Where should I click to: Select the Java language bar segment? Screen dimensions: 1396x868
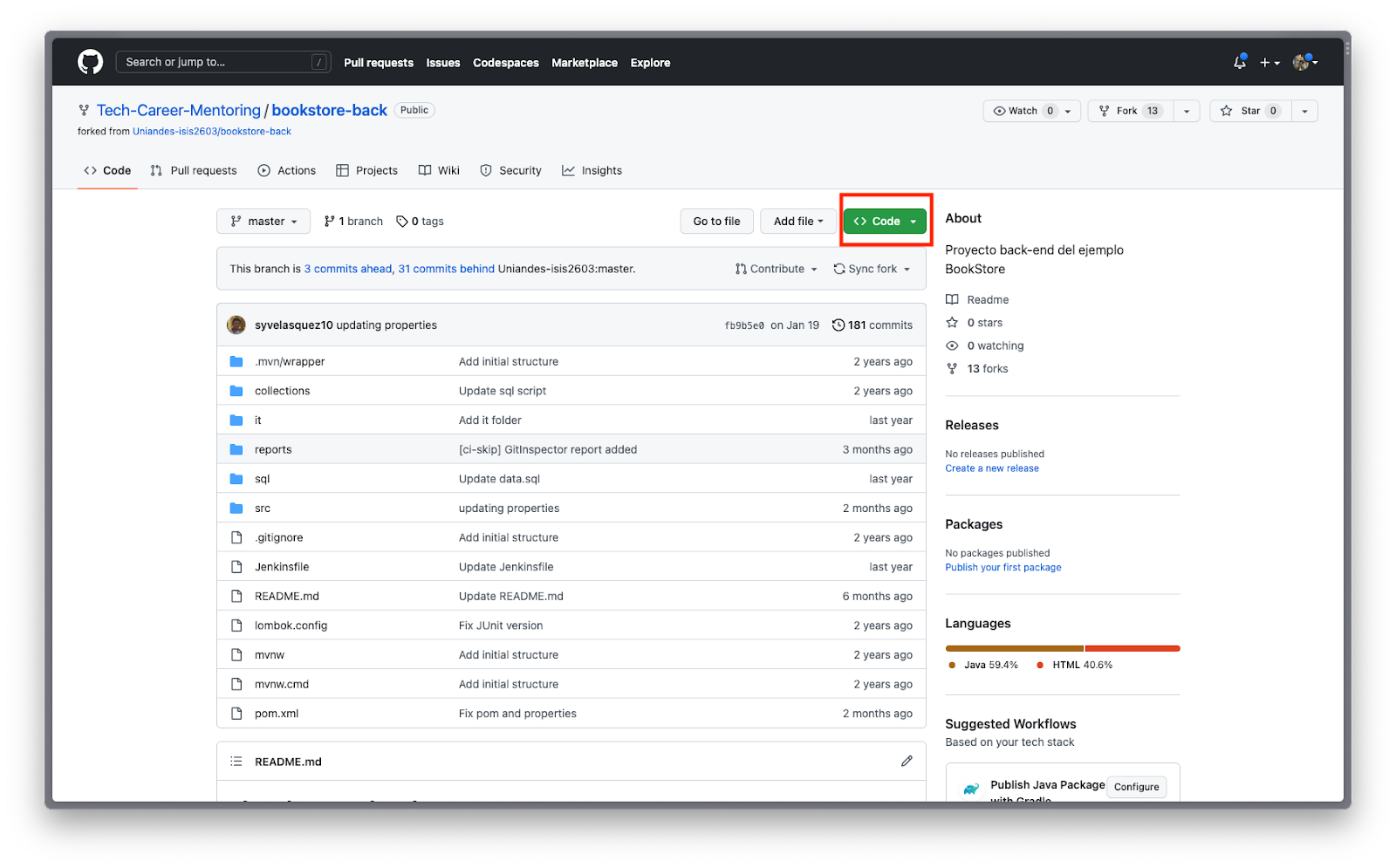point(1015,648)
